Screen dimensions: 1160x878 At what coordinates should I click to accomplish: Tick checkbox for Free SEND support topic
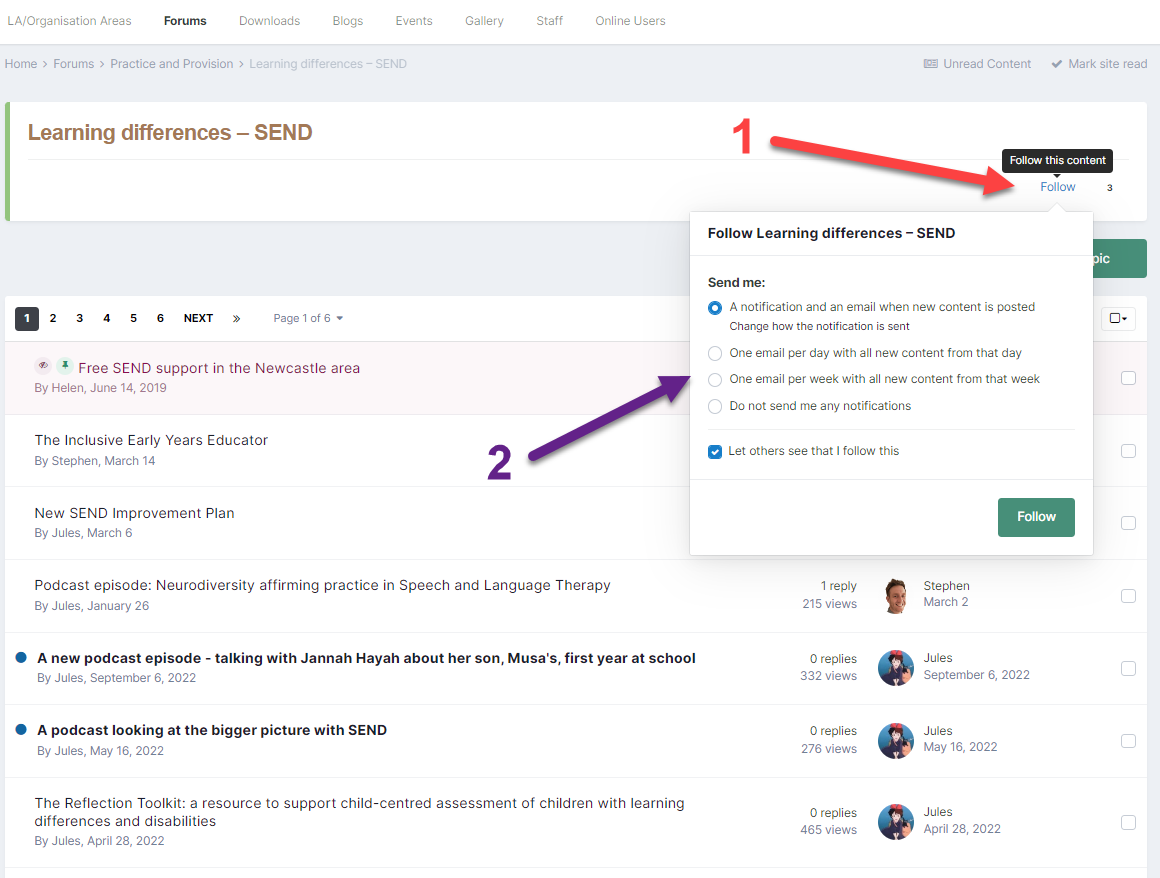coord(1128,378)
